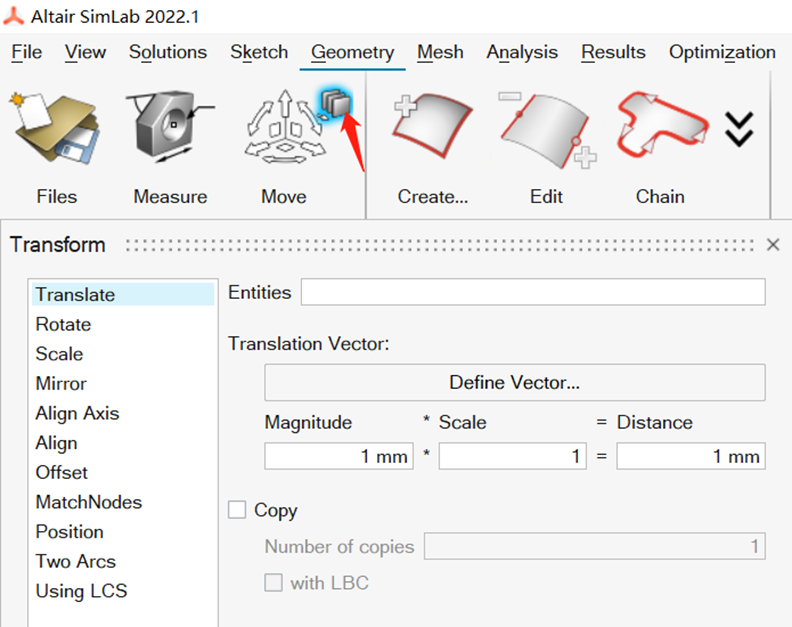Open the Create face tool icon
Image resolution: width=792 pixels, height=627 pixels.
432,126
